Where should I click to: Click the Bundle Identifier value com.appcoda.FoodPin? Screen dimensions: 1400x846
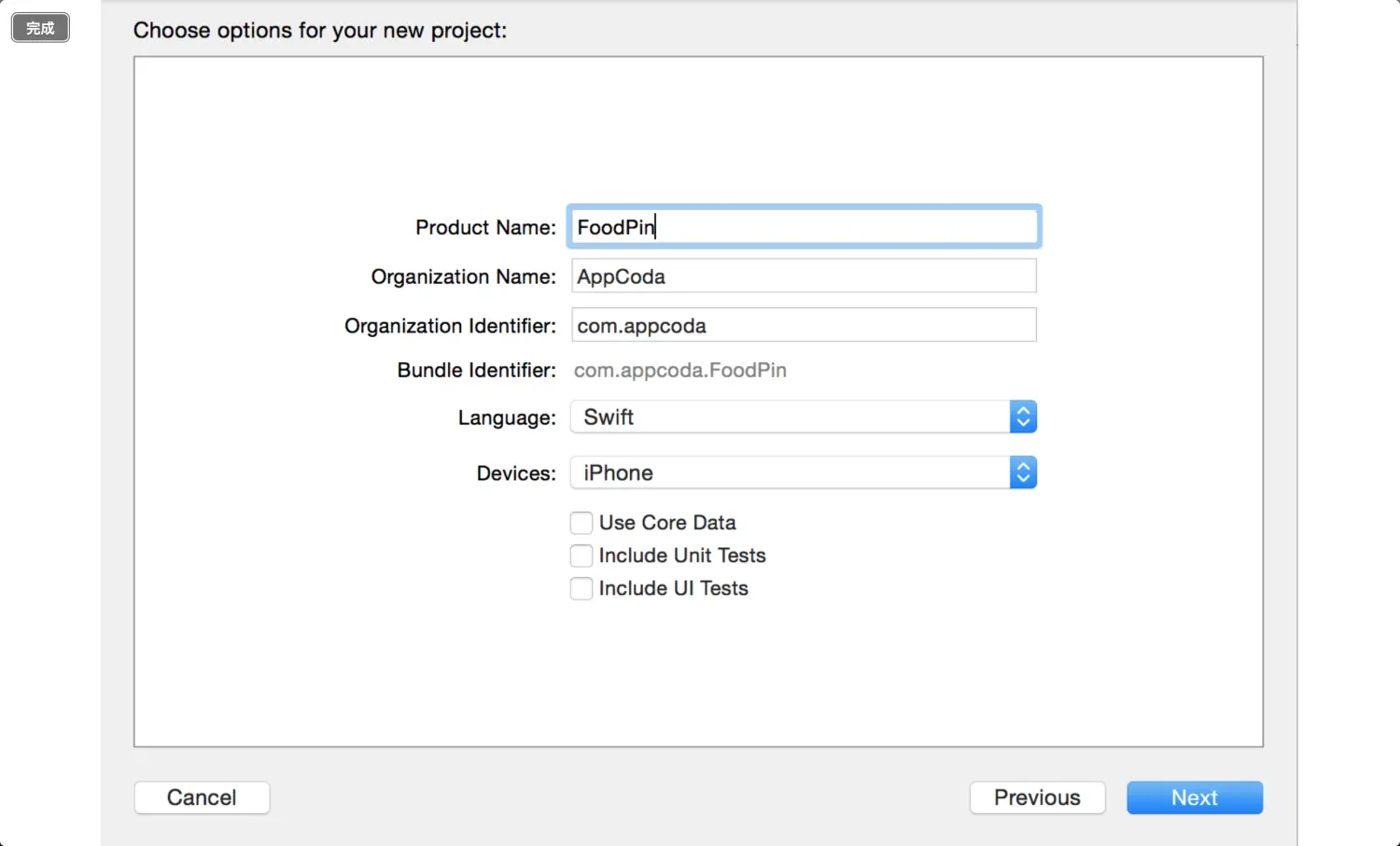tap(679, 371)
